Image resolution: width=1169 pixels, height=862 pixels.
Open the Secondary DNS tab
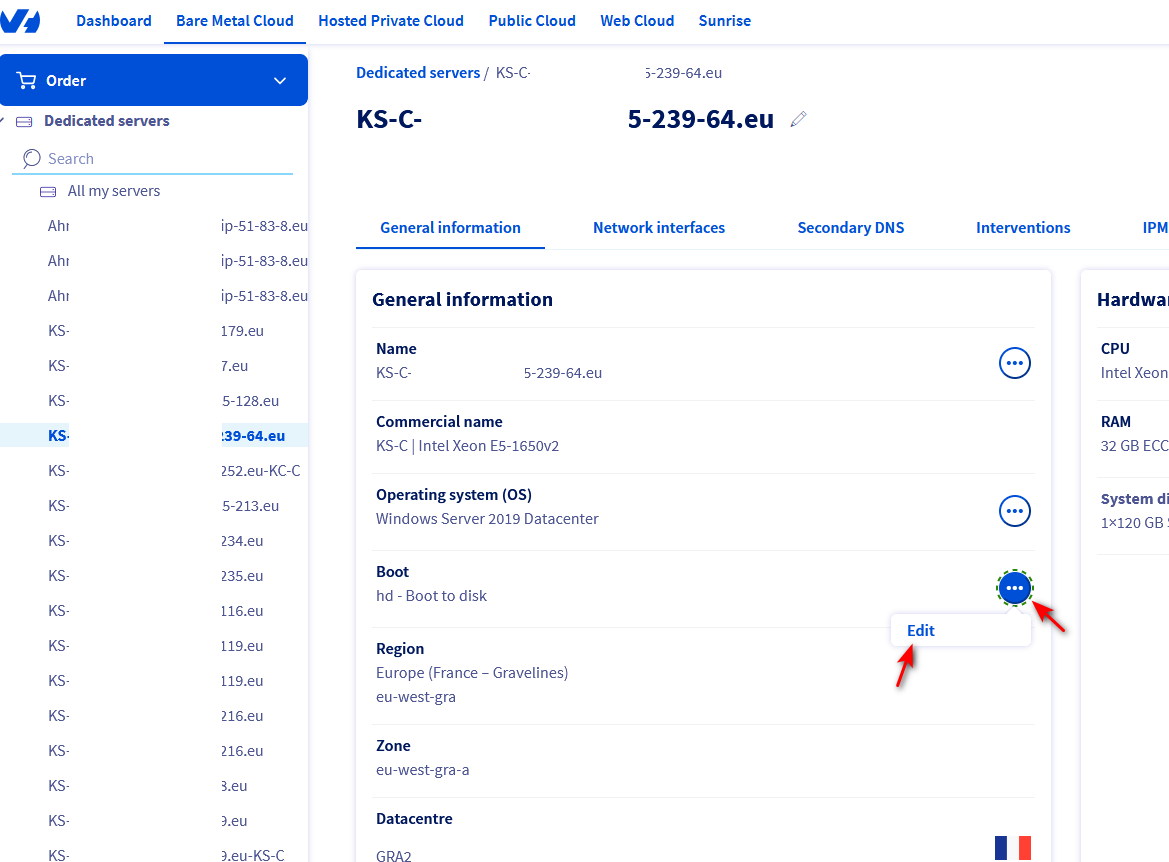pos(851,227)
